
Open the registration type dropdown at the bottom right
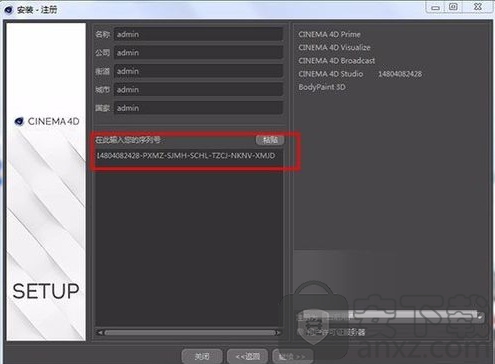390,317
